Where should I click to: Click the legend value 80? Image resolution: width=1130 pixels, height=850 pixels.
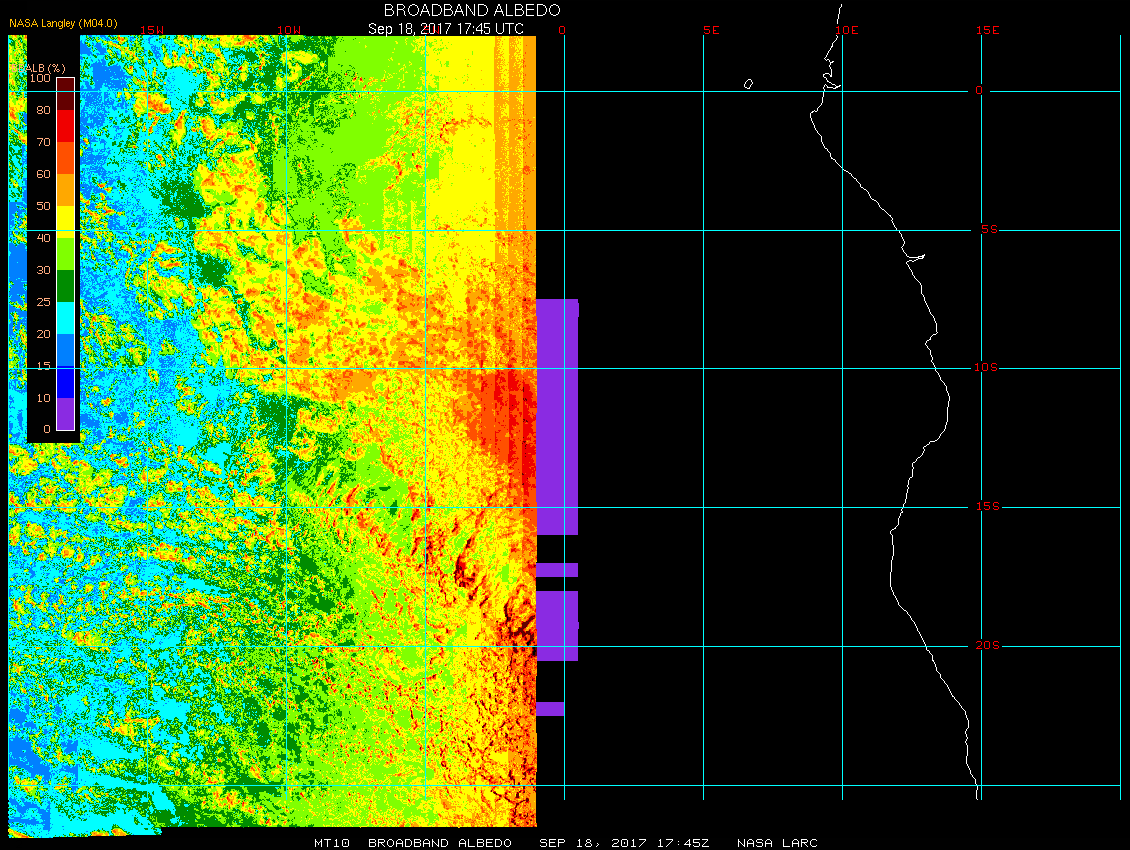(x=43, y=110)
